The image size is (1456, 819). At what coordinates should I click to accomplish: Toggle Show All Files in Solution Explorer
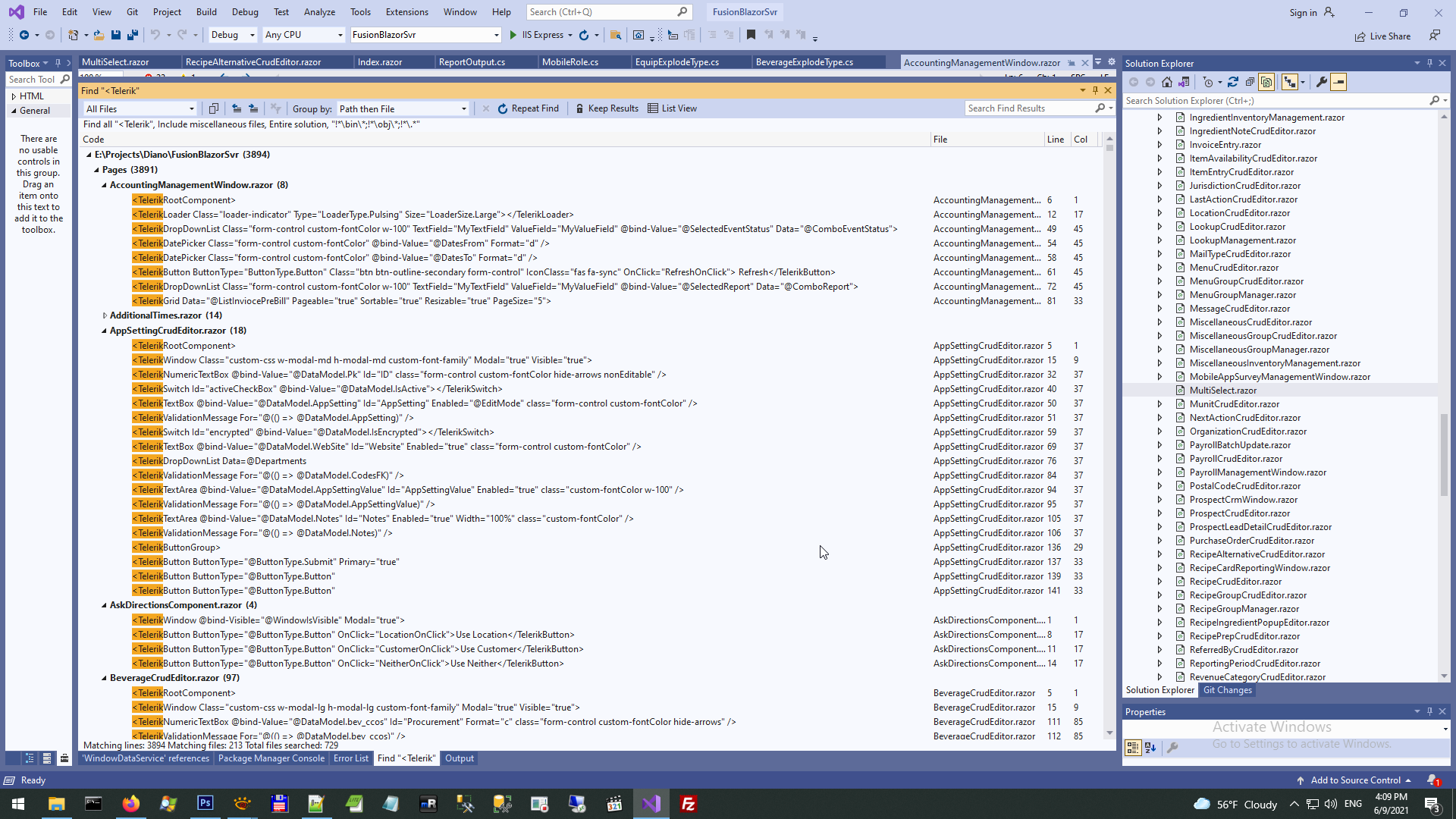[x=1266, y=82]
